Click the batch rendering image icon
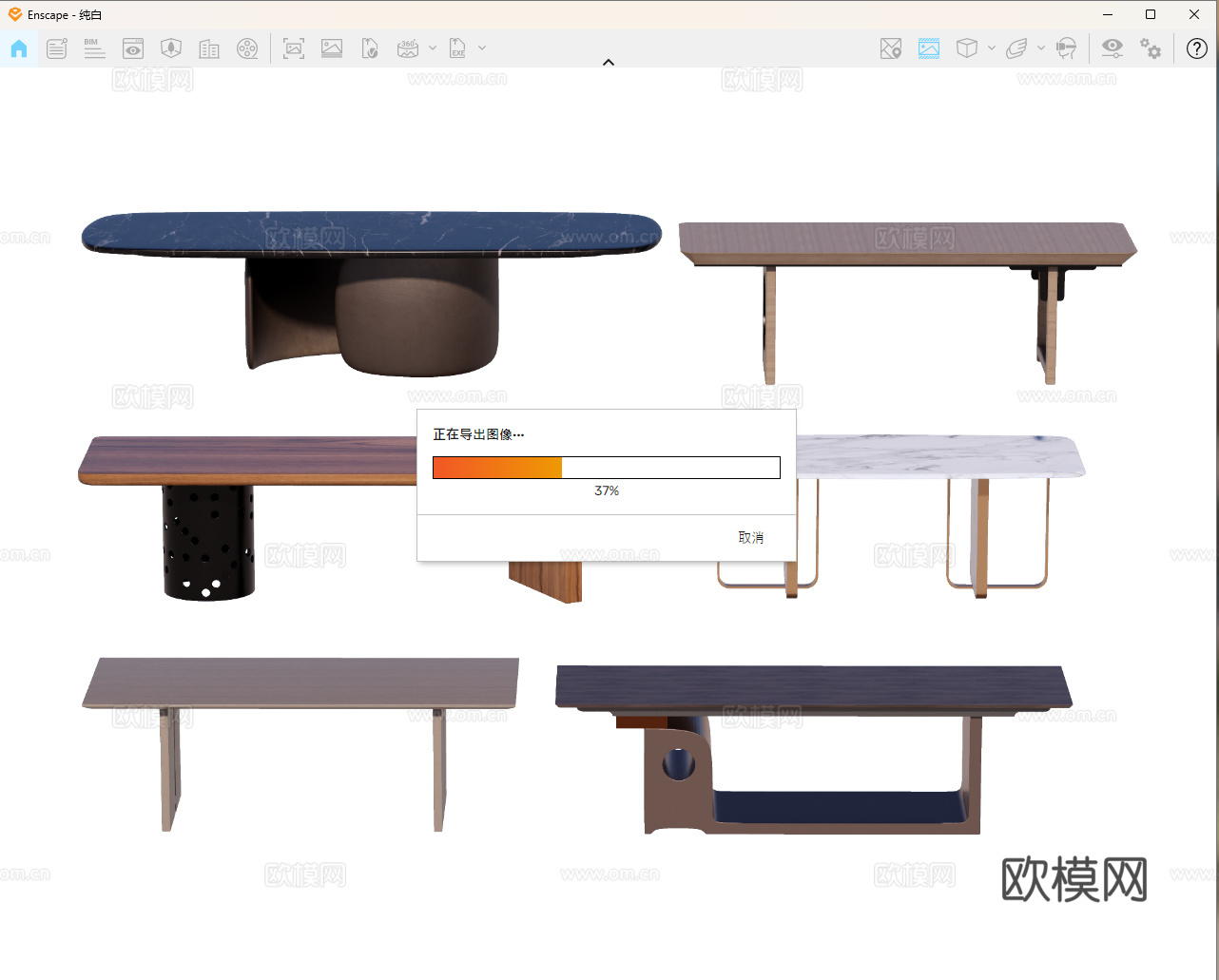This screenshot has width=1219, height=980. point(332,48)
